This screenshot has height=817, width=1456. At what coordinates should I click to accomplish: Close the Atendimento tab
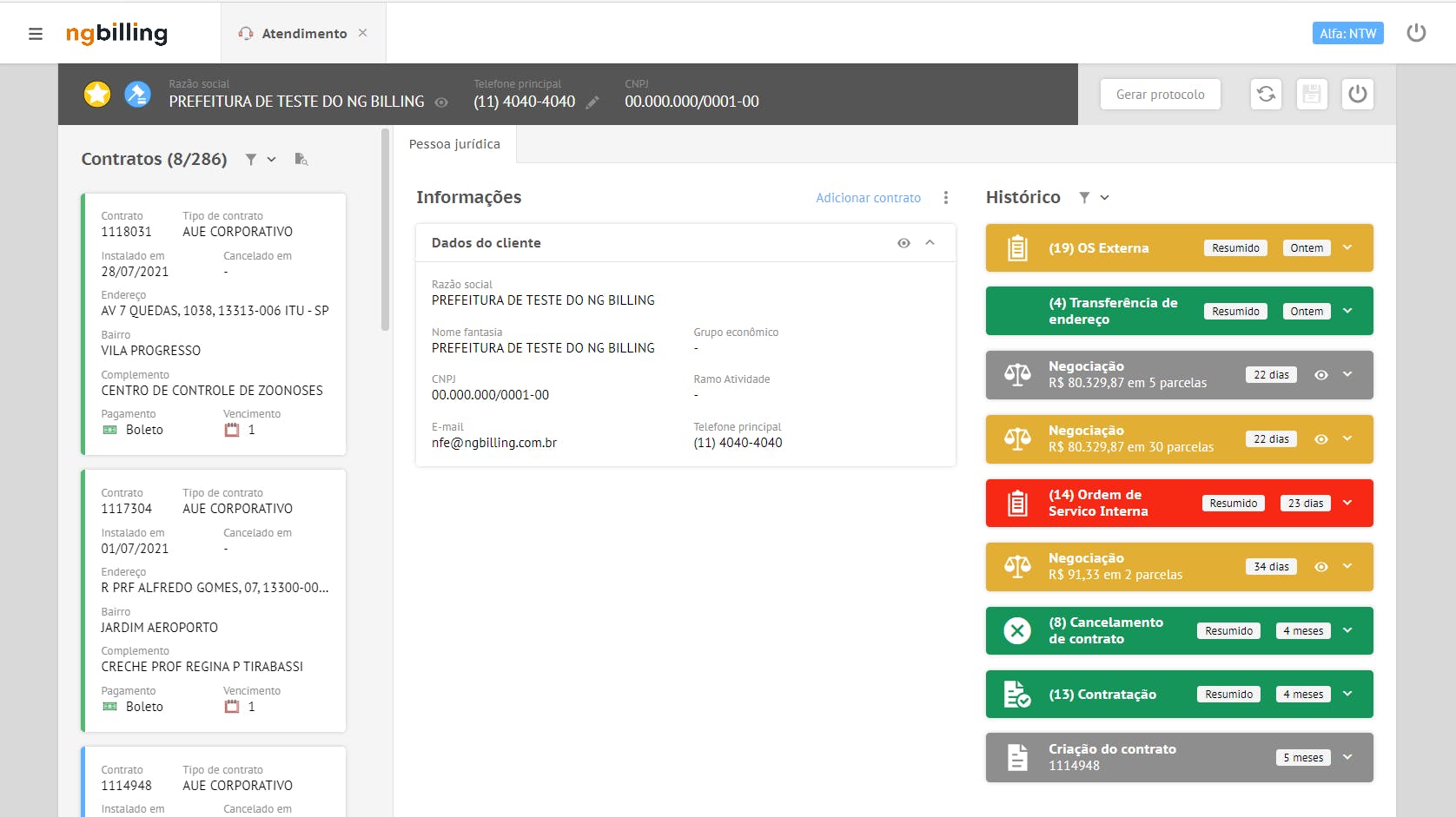363,33
